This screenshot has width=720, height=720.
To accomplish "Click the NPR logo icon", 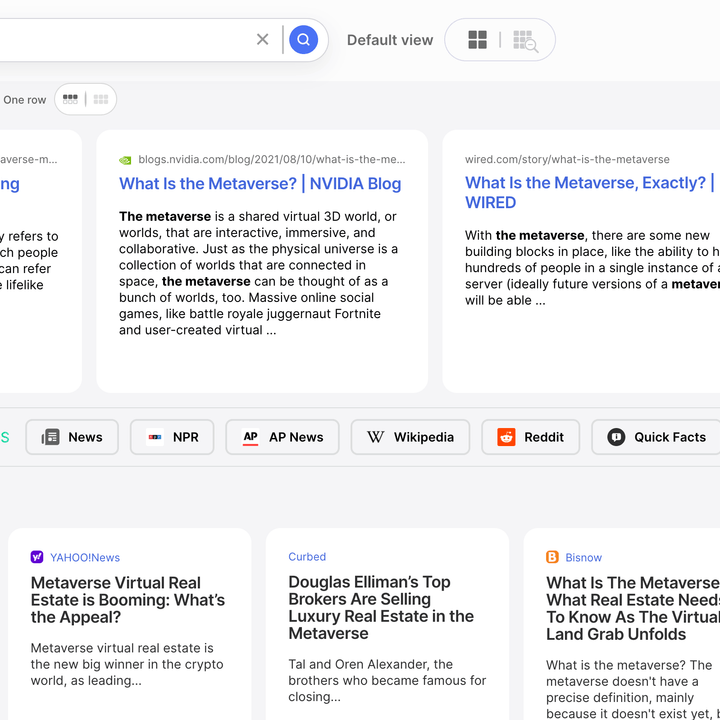I will click(x=155, y=437).
